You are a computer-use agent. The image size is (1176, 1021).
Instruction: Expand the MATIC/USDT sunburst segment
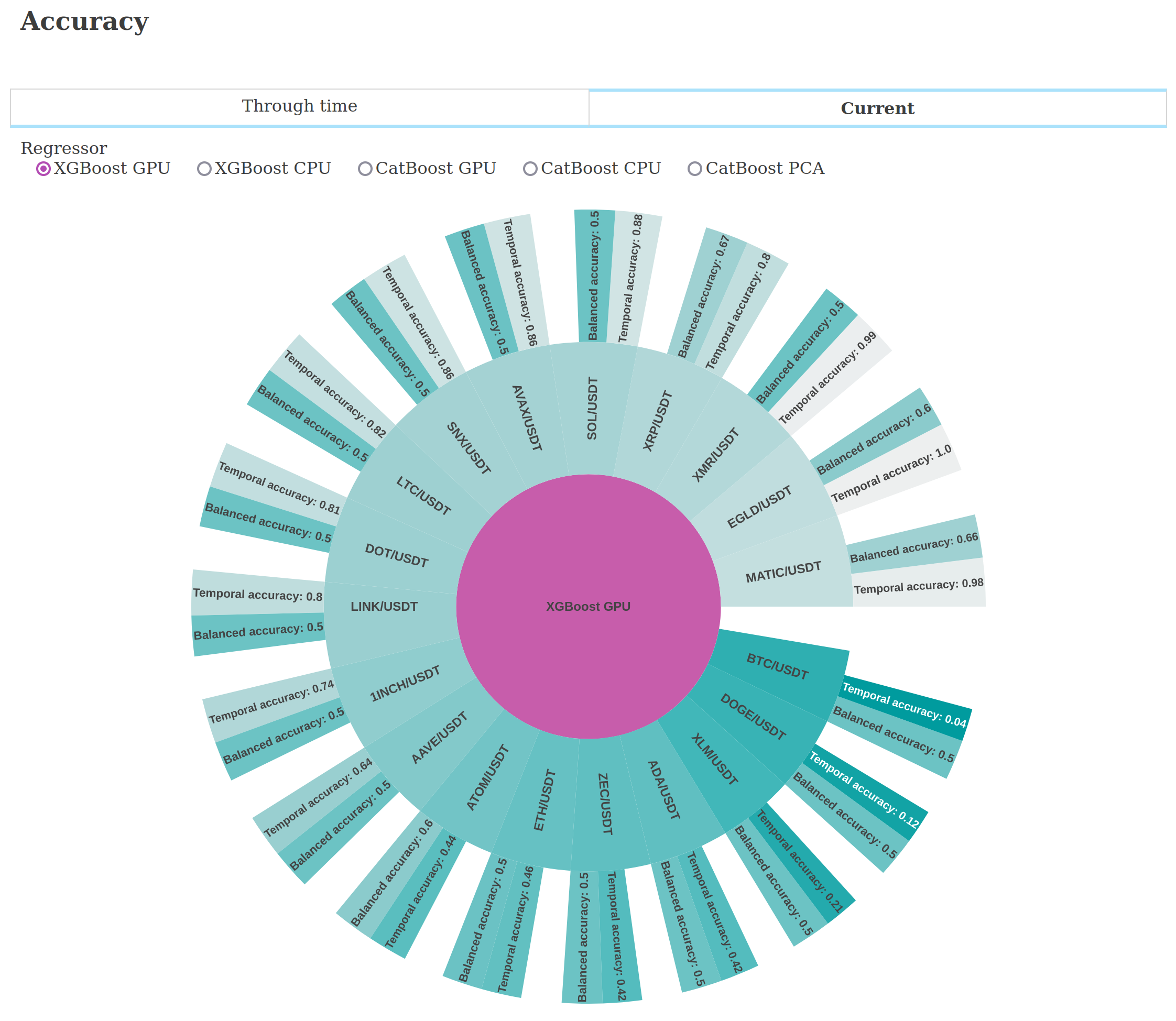(x=784, y=572)
